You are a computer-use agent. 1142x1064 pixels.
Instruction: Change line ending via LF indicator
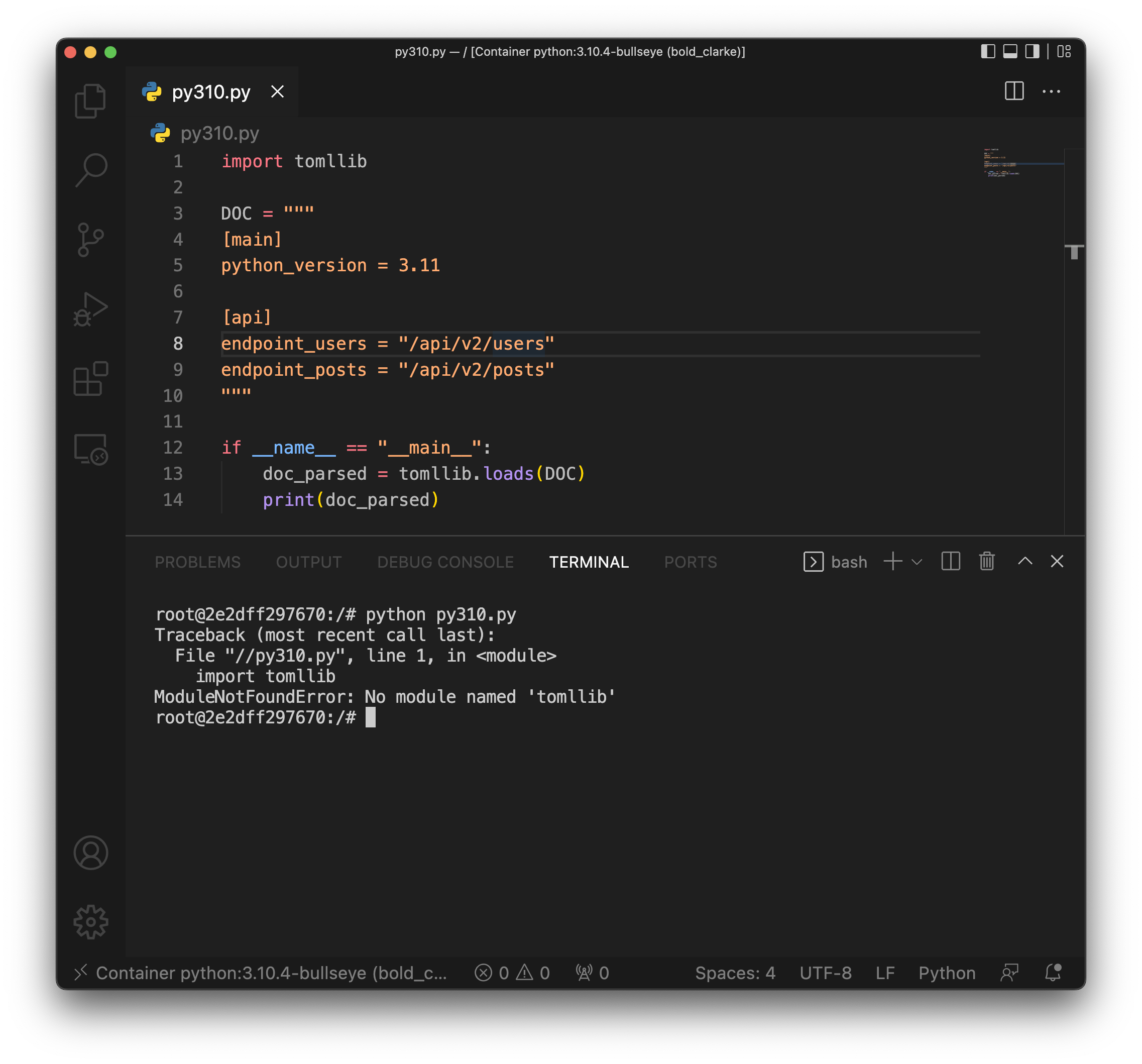pyautogui.click(x=885, y=973)
